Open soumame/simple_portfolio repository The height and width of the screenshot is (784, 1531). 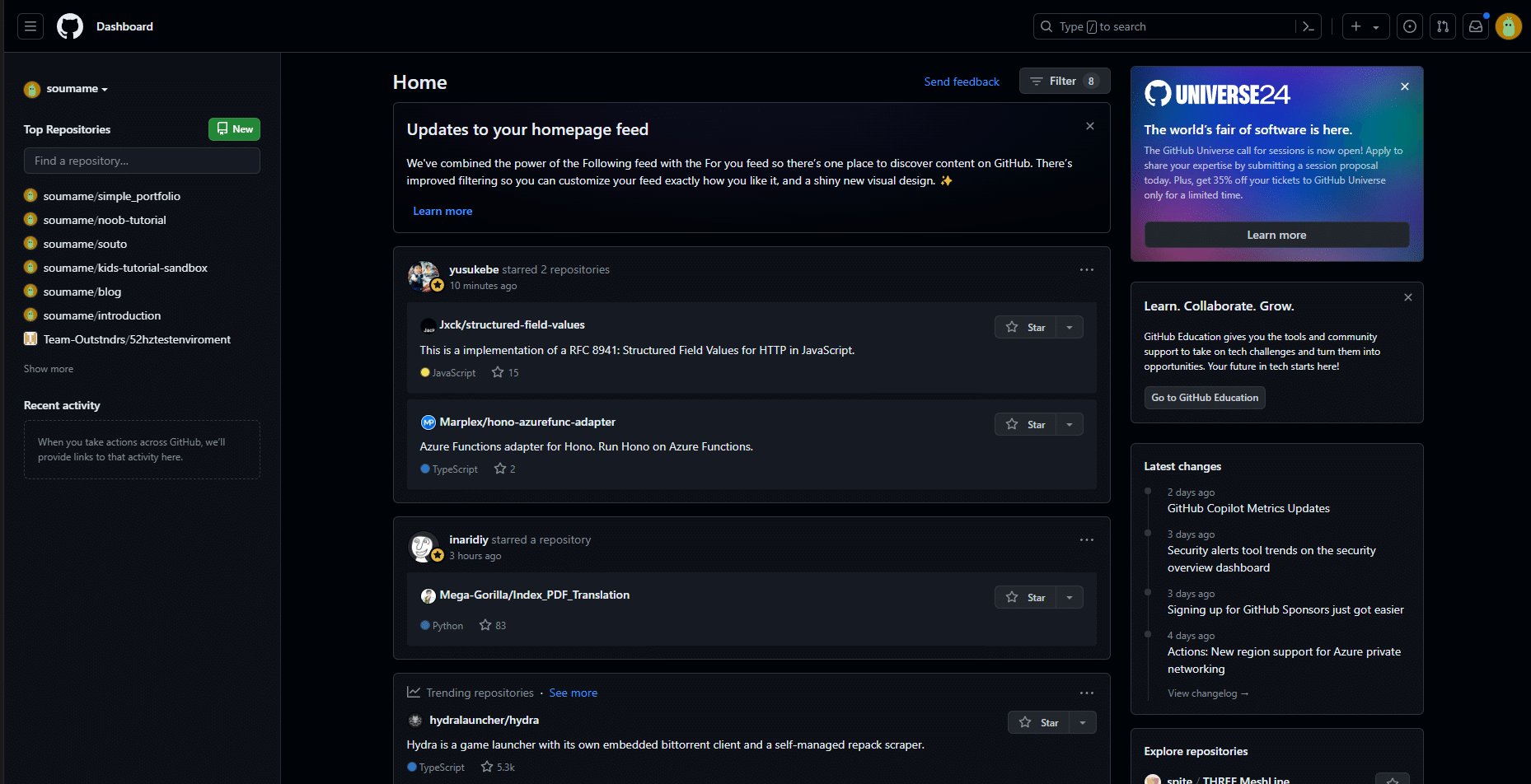pyautogui.click(x=112, y=196)
